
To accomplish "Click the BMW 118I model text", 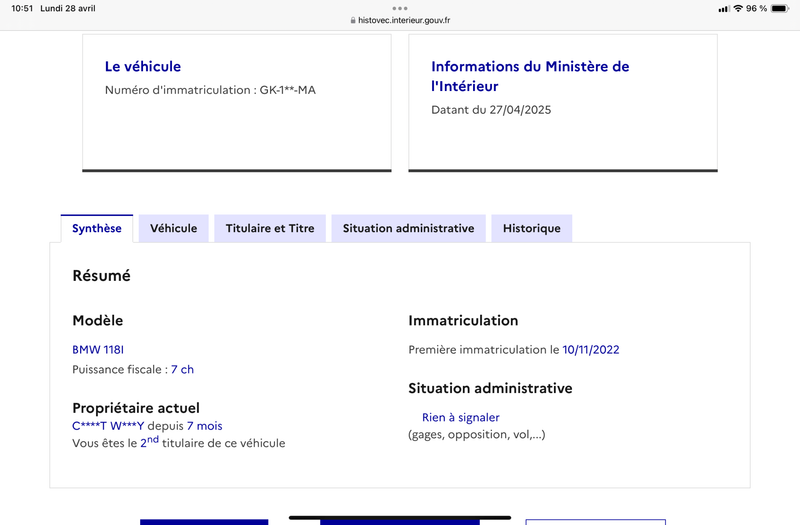I will tap(98, 350).
